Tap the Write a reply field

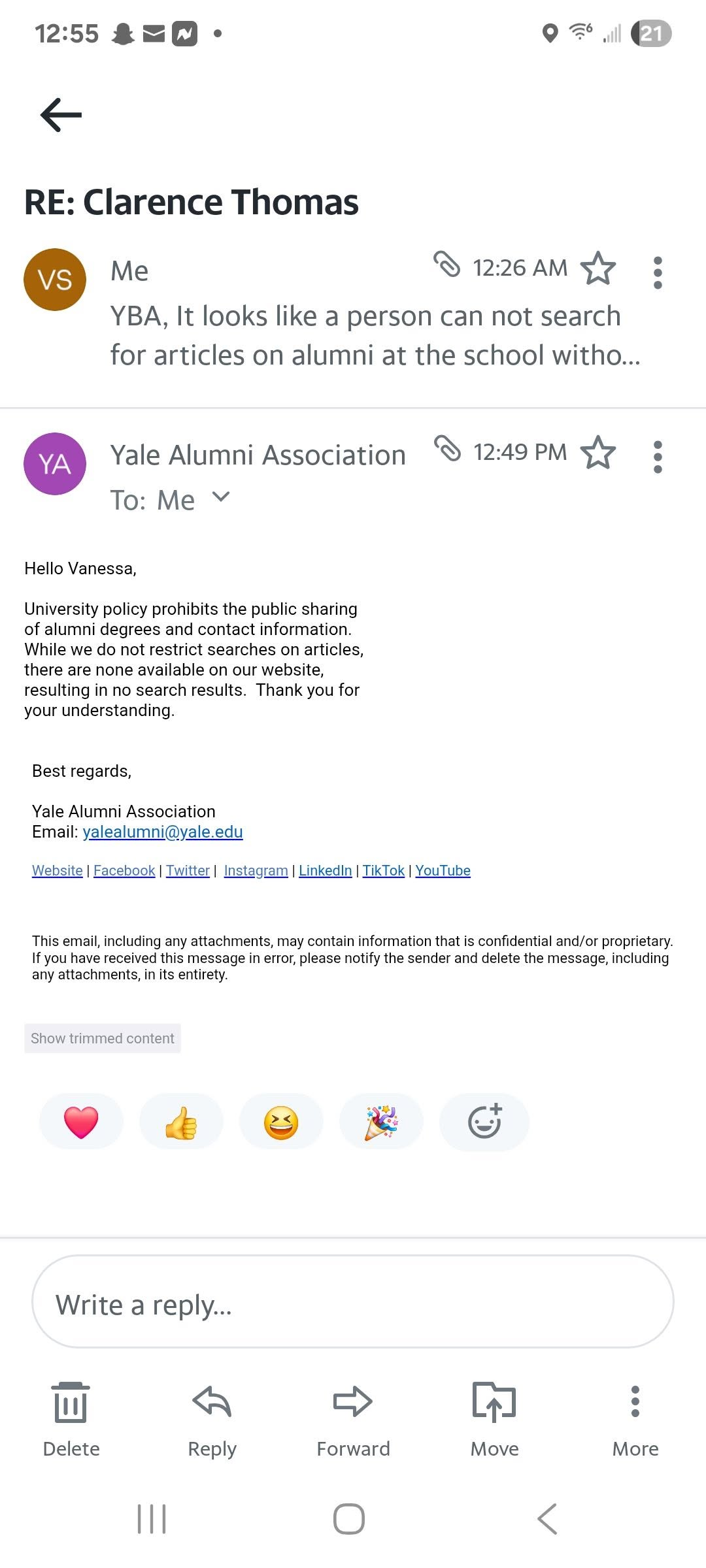click(353, 1301)
